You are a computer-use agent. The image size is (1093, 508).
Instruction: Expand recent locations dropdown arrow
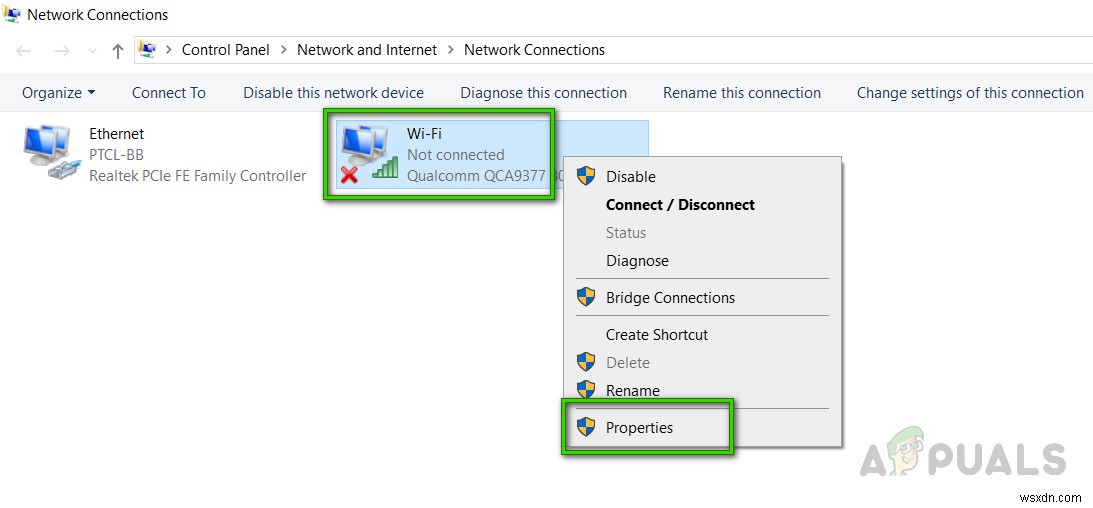point(92,51)
